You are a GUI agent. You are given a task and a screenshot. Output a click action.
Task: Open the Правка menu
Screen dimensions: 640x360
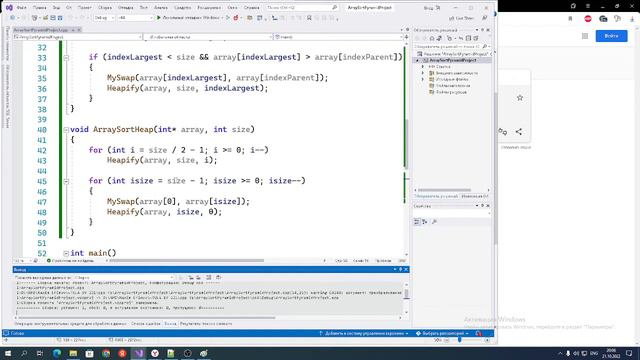click(40, 7)
